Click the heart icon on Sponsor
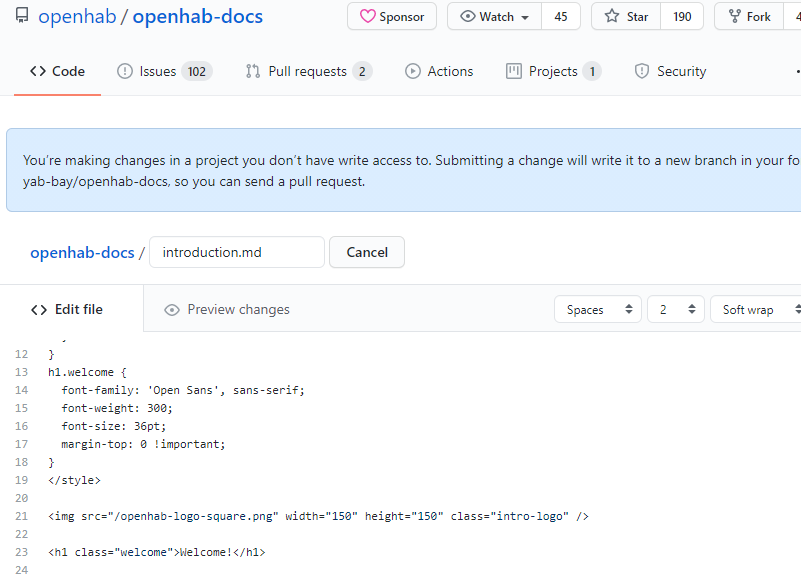The height and width of the screenshot is (579, 801). [368, 17]
